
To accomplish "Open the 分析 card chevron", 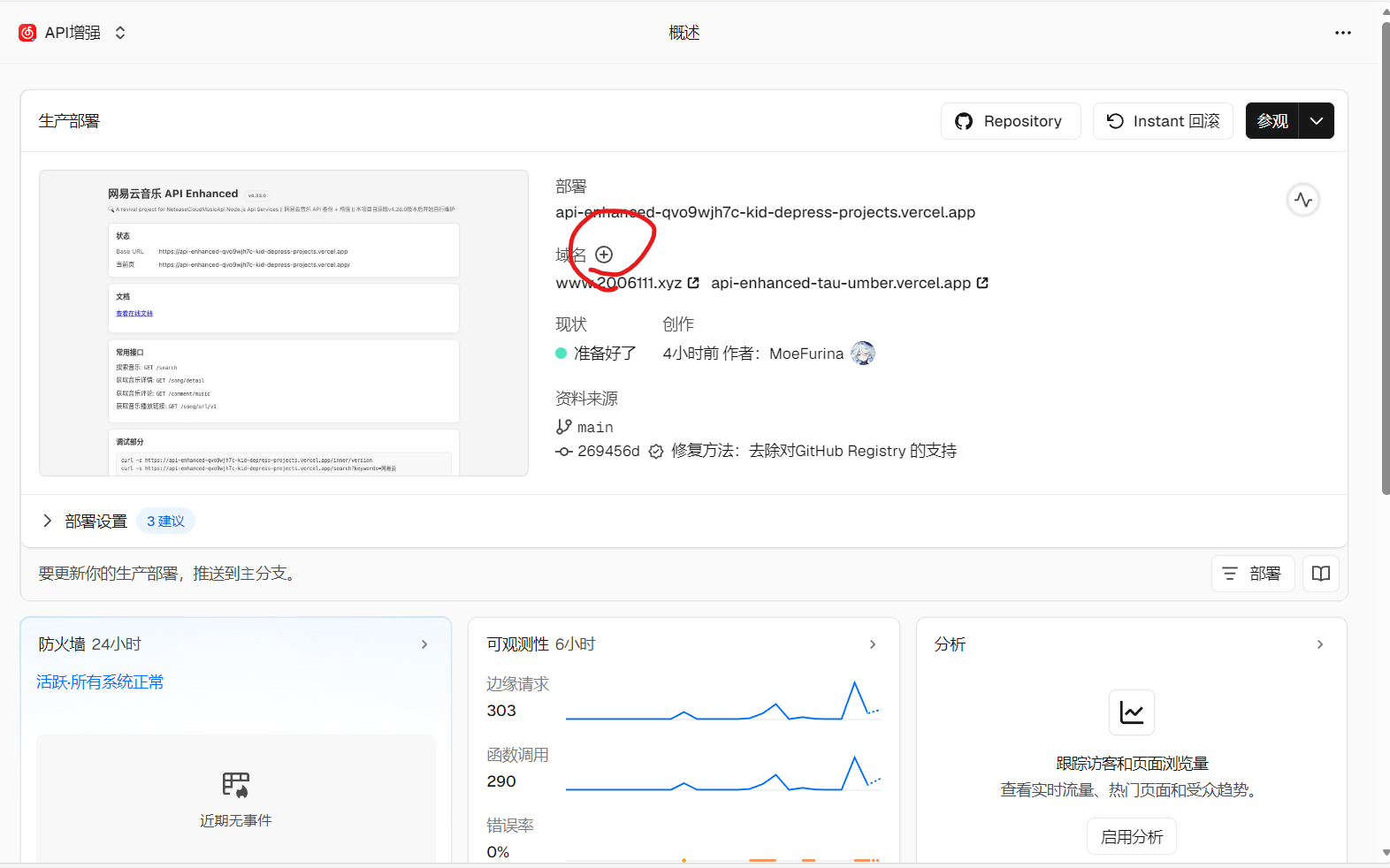I will click(1320, 644).
